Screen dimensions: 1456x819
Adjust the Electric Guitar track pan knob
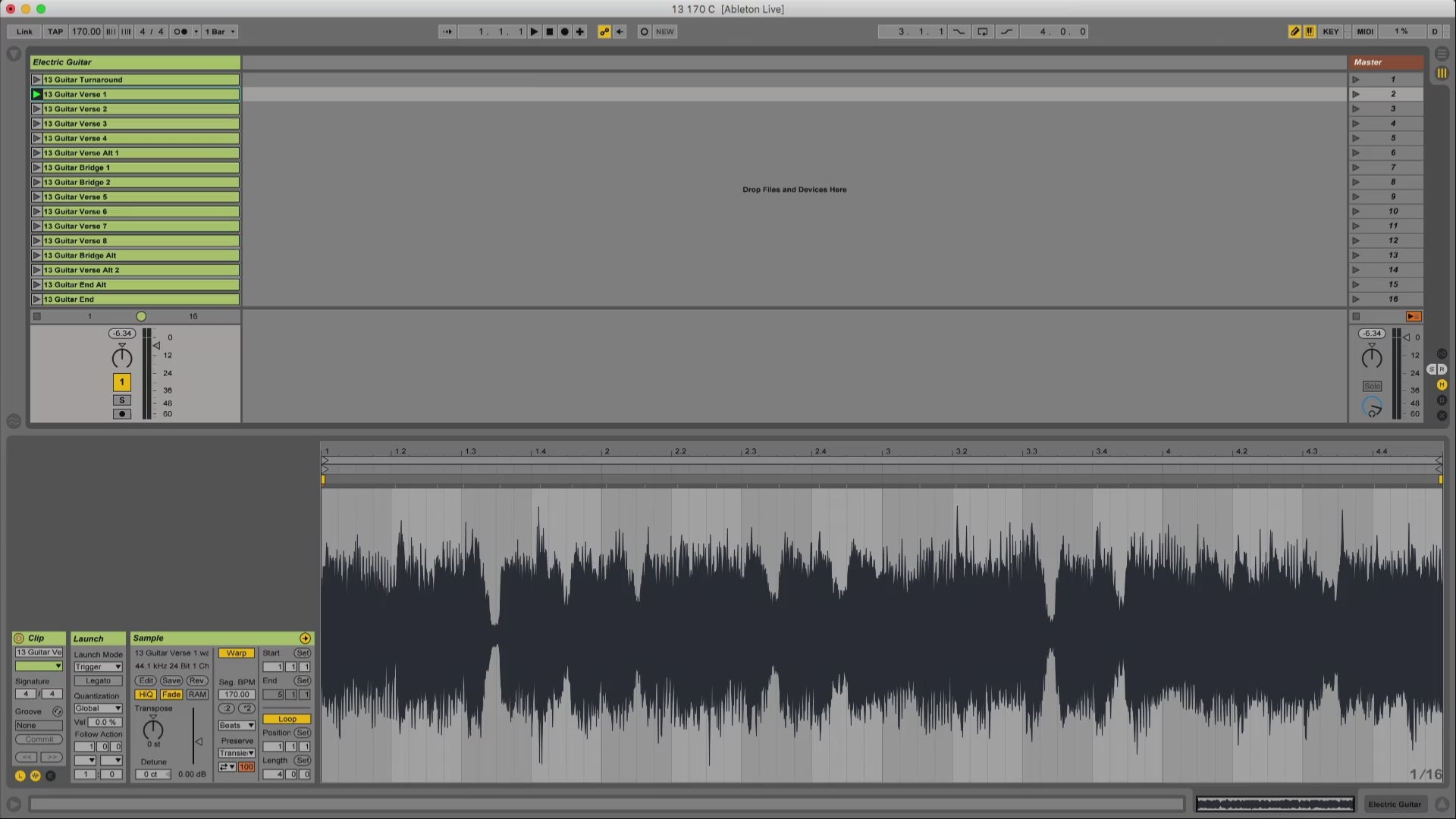click(x=122, y=358)
